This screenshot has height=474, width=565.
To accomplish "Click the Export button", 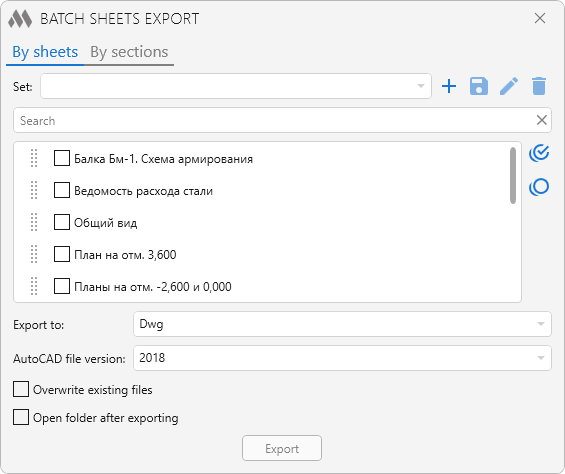I will pos(282,448).
